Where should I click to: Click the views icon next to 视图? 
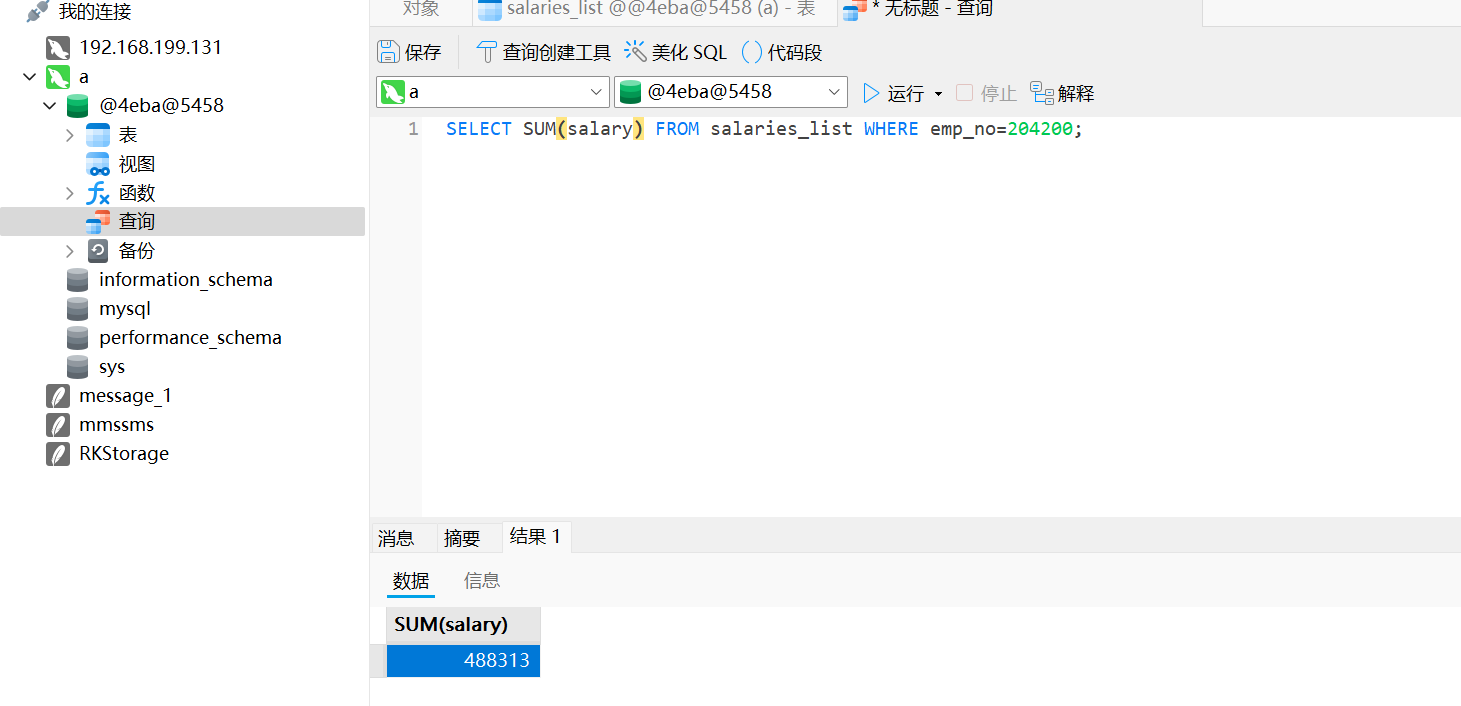(x=98, y=164)
